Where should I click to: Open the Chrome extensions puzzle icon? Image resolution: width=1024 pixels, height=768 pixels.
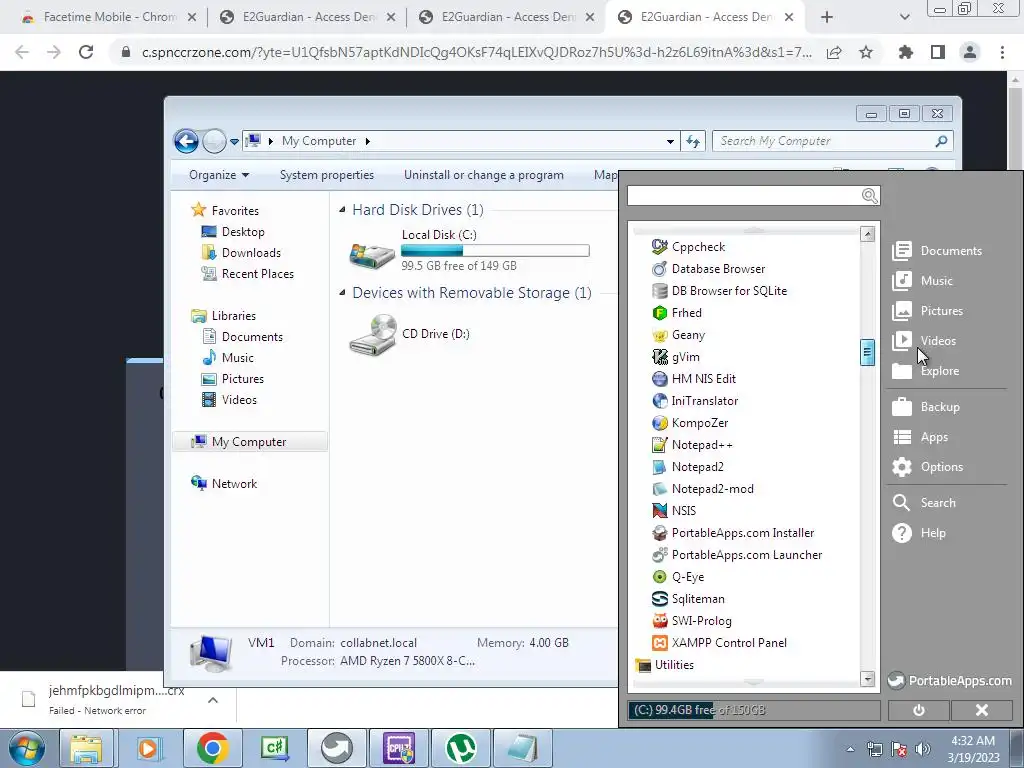coord(906,52)
